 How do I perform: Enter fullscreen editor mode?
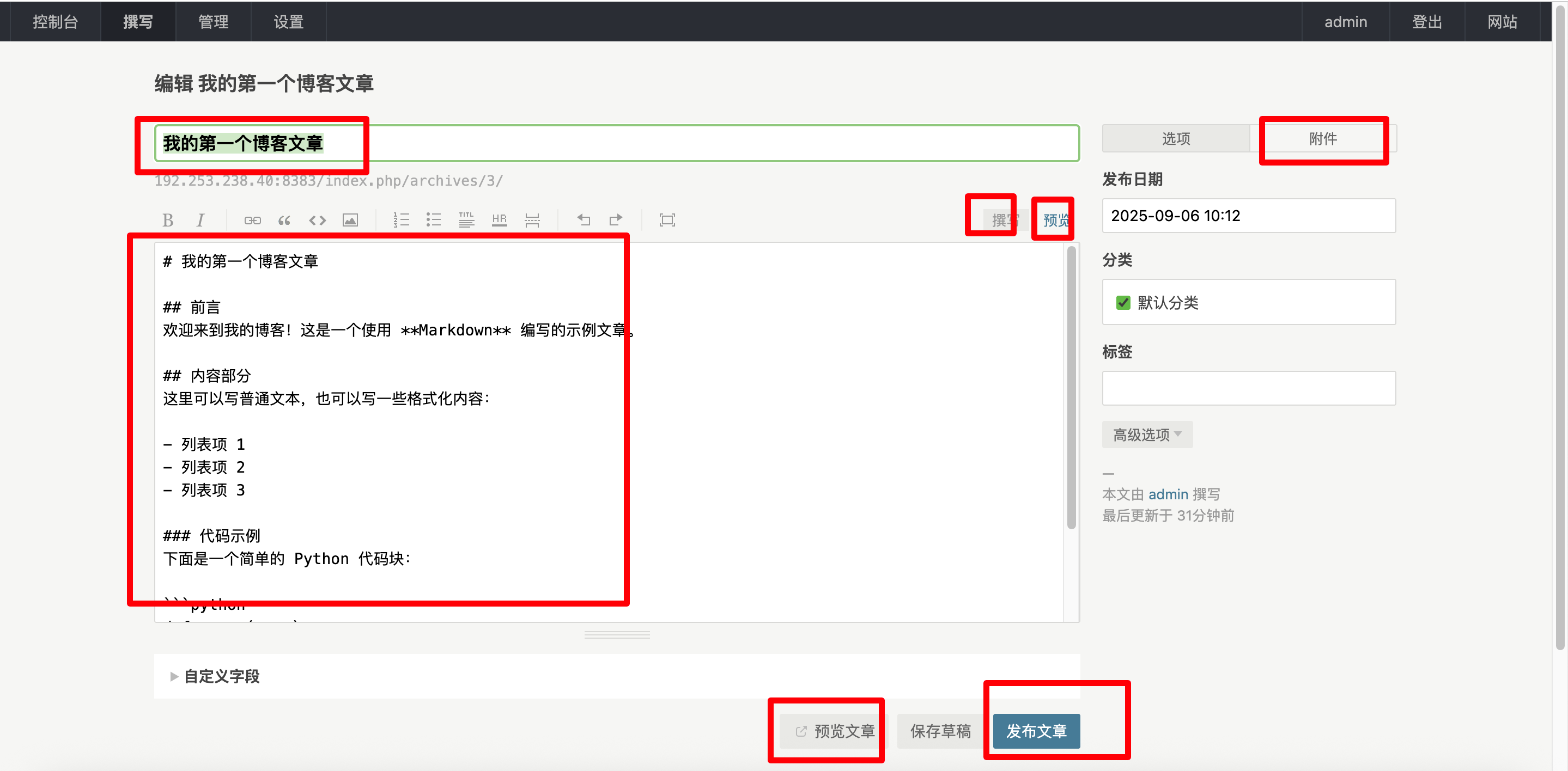(667, 219)
